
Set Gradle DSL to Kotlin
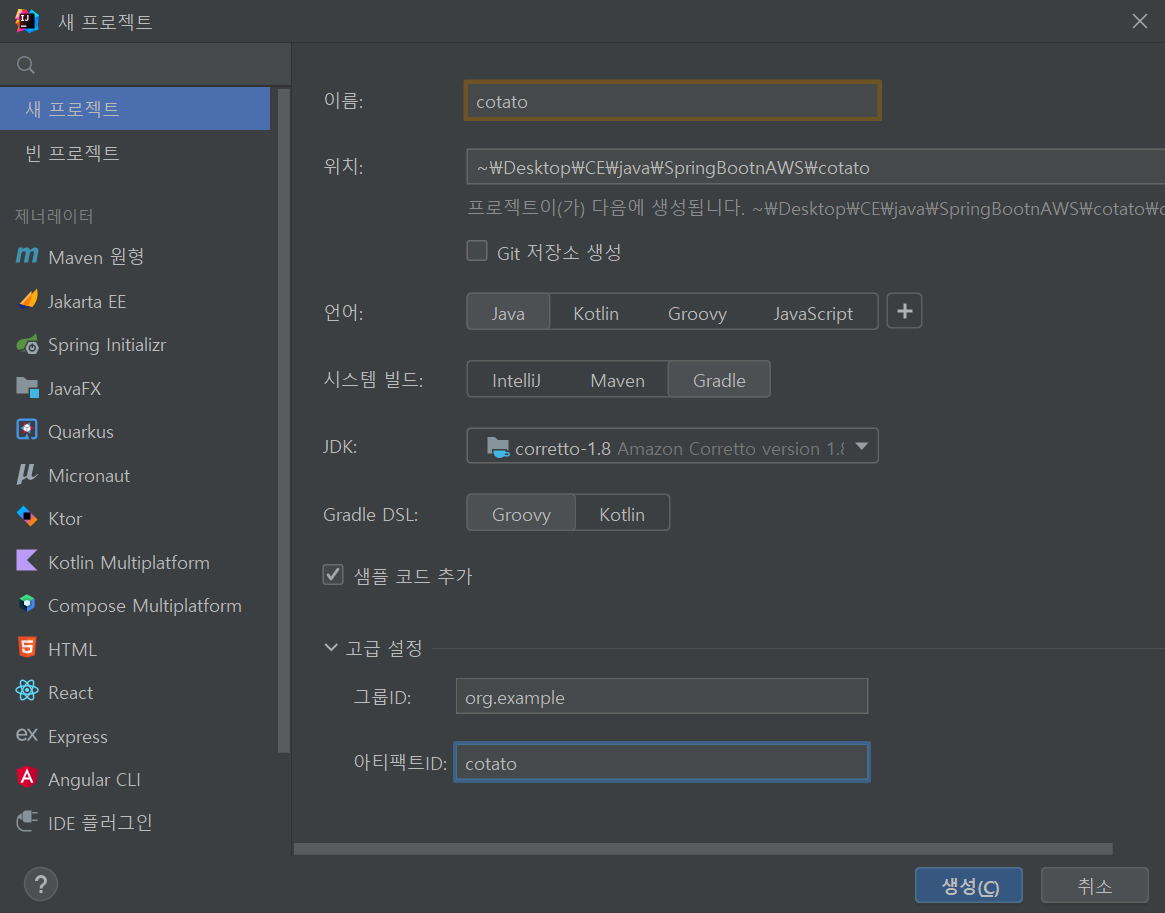(622, 513)
